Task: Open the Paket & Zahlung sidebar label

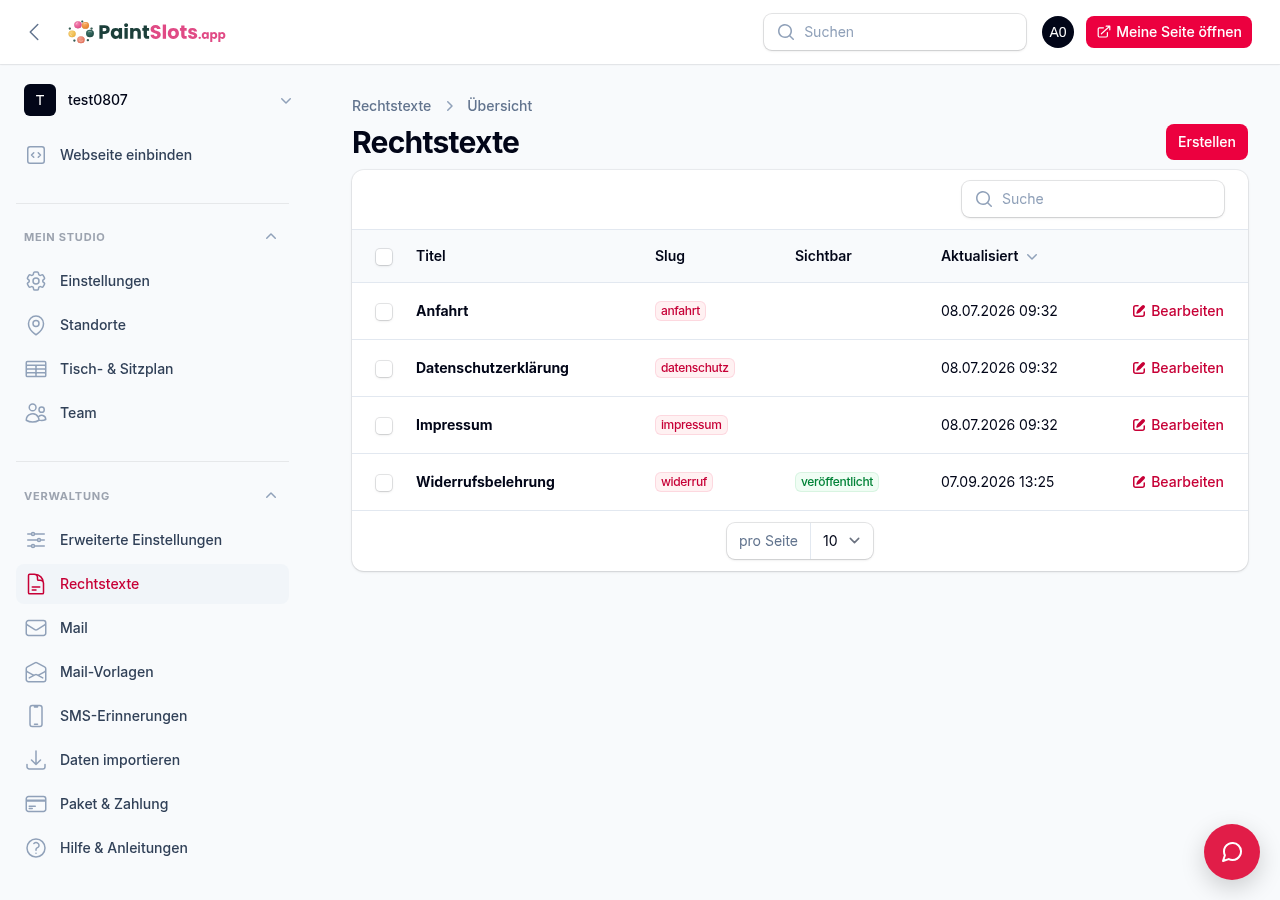Action: click(x=114, y=804)
